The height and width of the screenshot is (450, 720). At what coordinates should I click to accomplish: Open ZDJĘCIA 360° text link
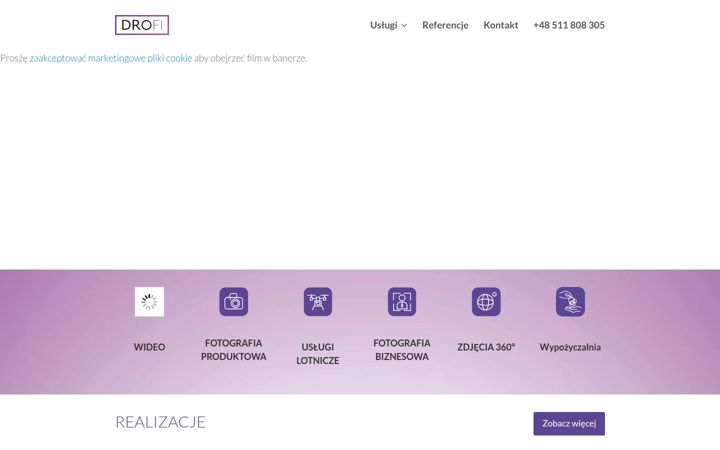coord(486,347)
